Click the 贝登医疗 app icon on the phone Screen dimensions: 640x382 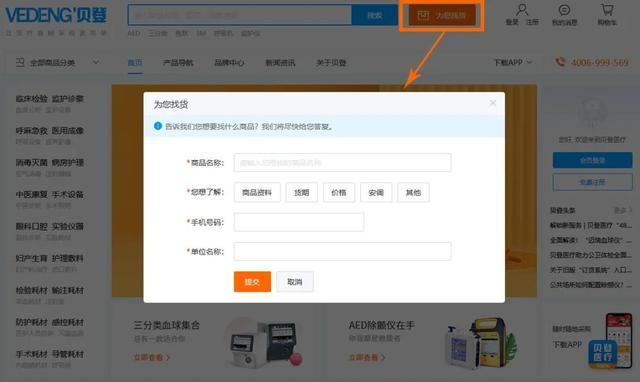(x=603, y=353)
